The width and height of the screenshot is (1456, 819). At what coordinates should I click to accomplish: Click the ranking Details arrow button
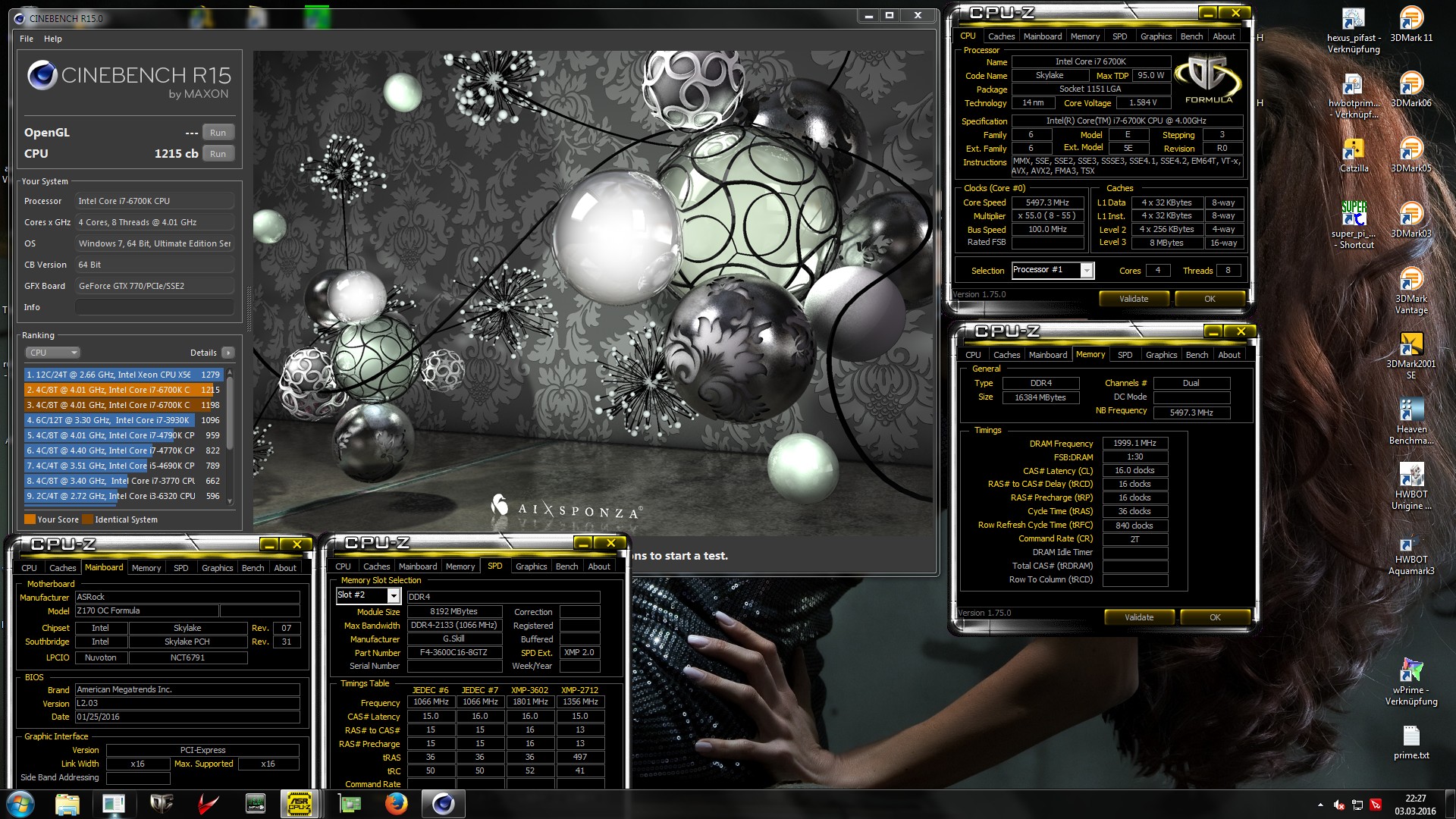pyautogui.click(x=227, y=353)
